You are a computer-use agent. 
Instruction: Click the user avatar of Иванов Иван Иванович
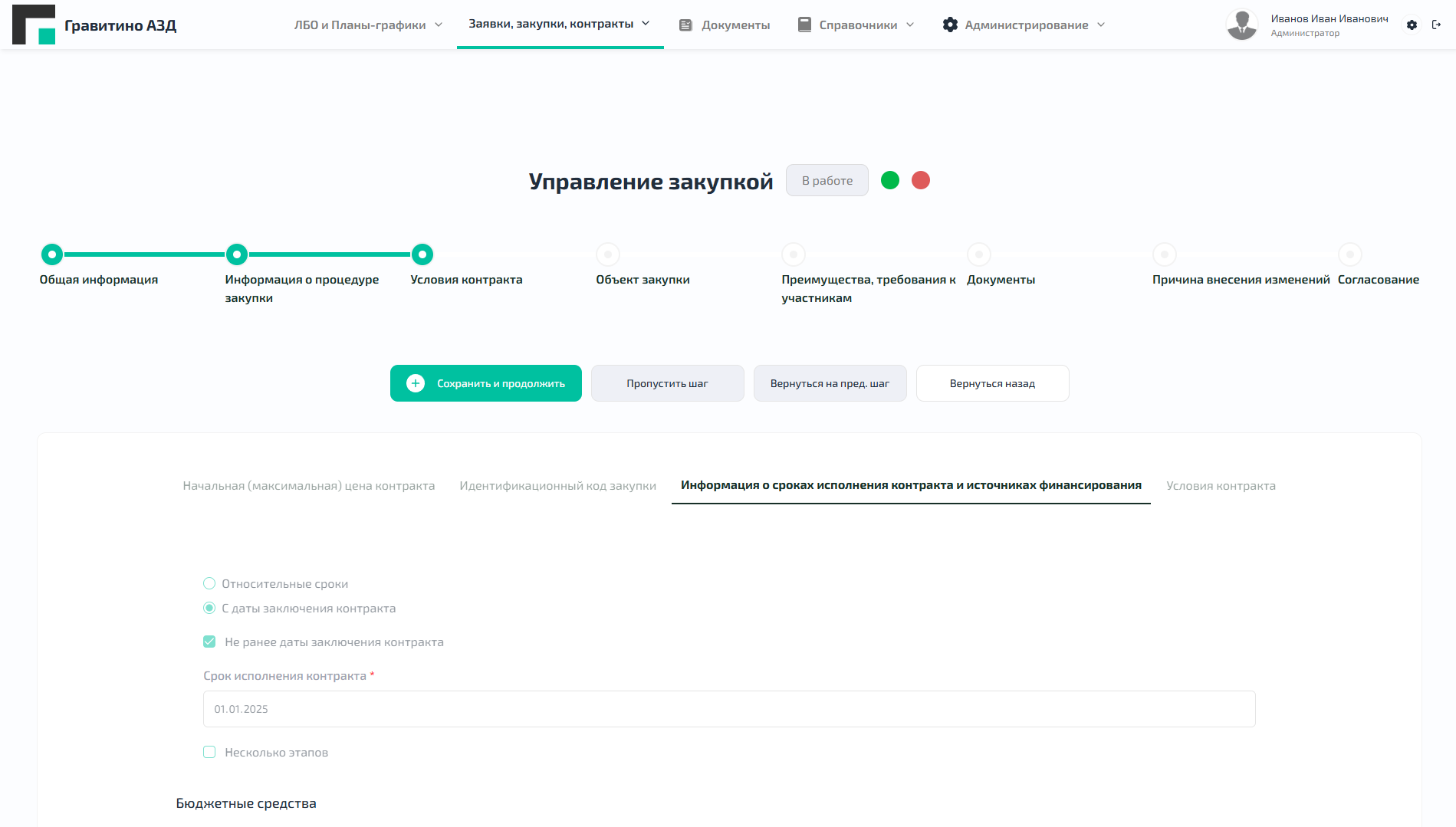click(x=1242, y=24)
